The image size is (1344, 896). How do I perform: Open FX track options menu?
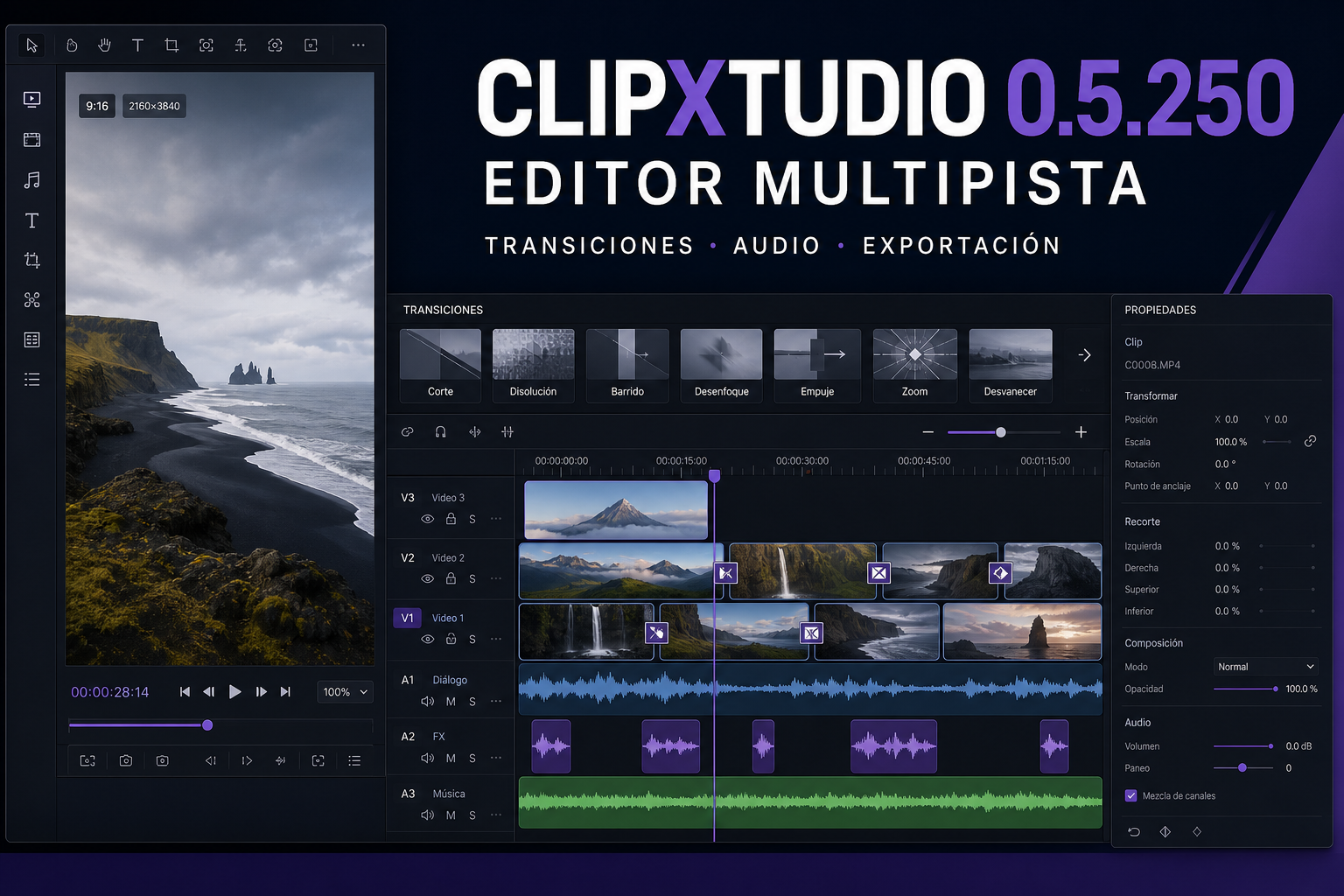tap(496, 758)
